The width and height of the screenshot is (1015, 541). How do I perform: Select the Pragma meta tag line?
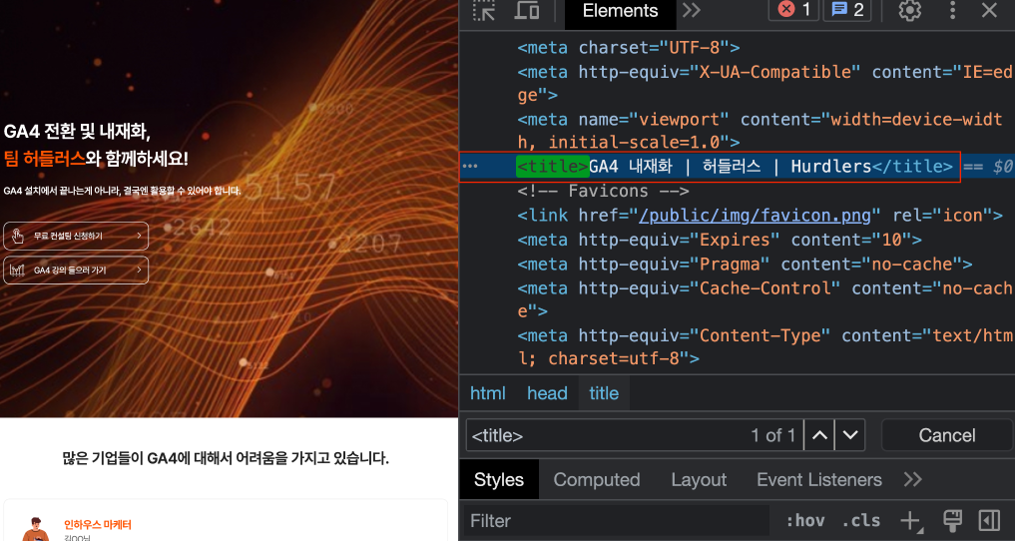point(744,264)
